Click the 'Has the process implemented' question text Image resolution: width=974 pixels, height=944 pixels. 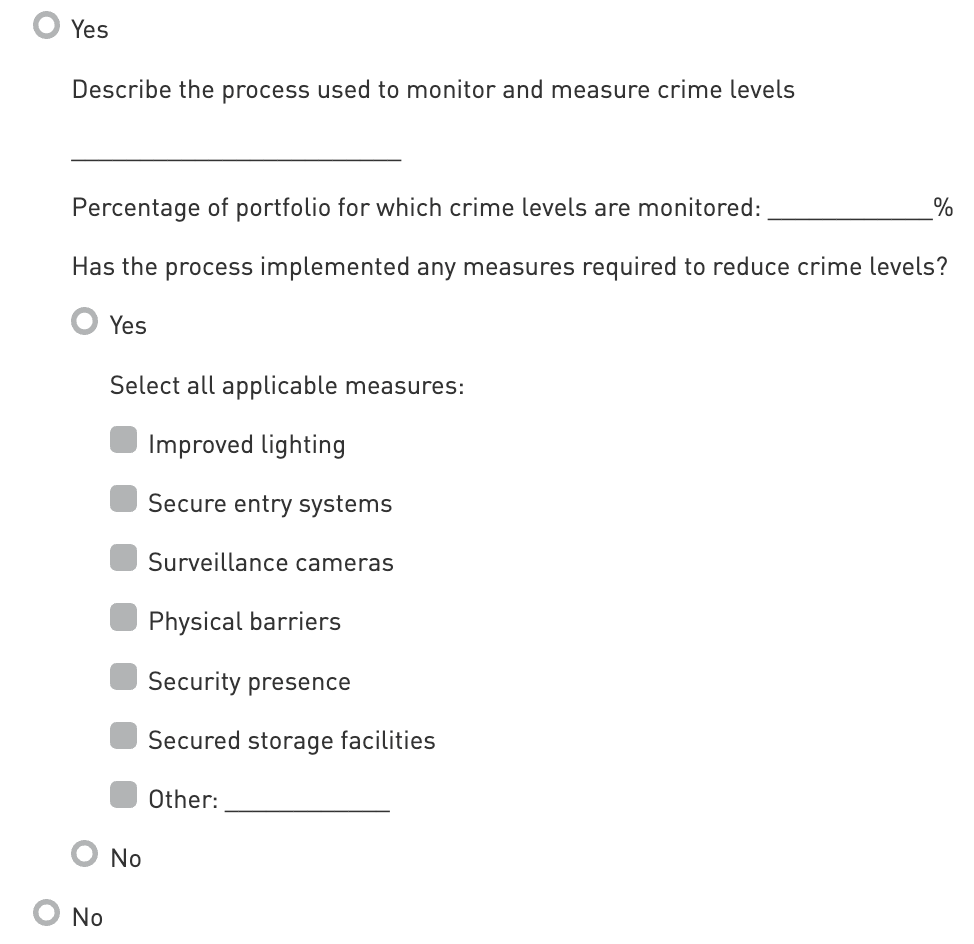click(509, 267)
